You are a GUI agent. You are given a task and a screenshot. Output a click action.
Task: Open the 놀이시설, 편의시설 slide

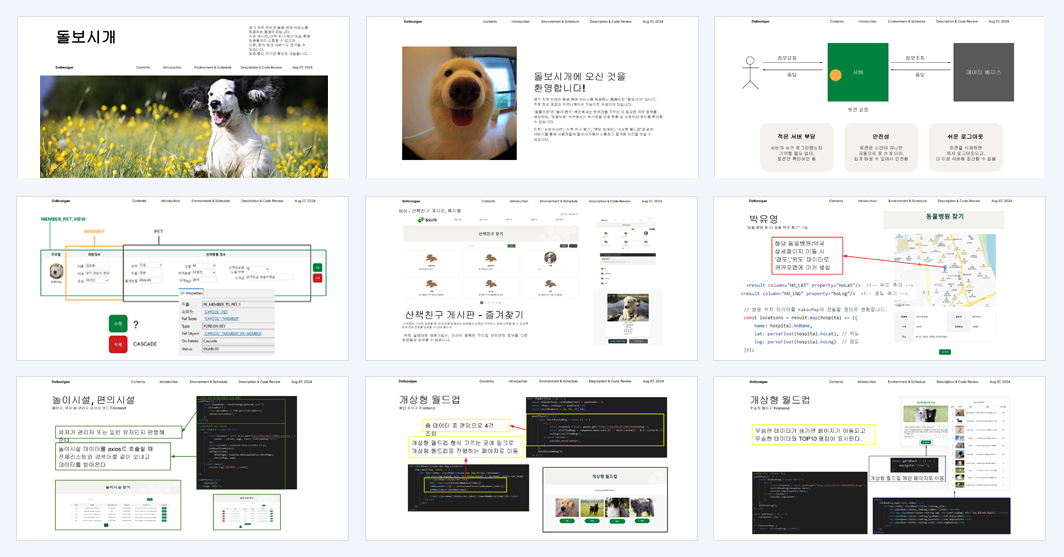(x=183, y=459)
